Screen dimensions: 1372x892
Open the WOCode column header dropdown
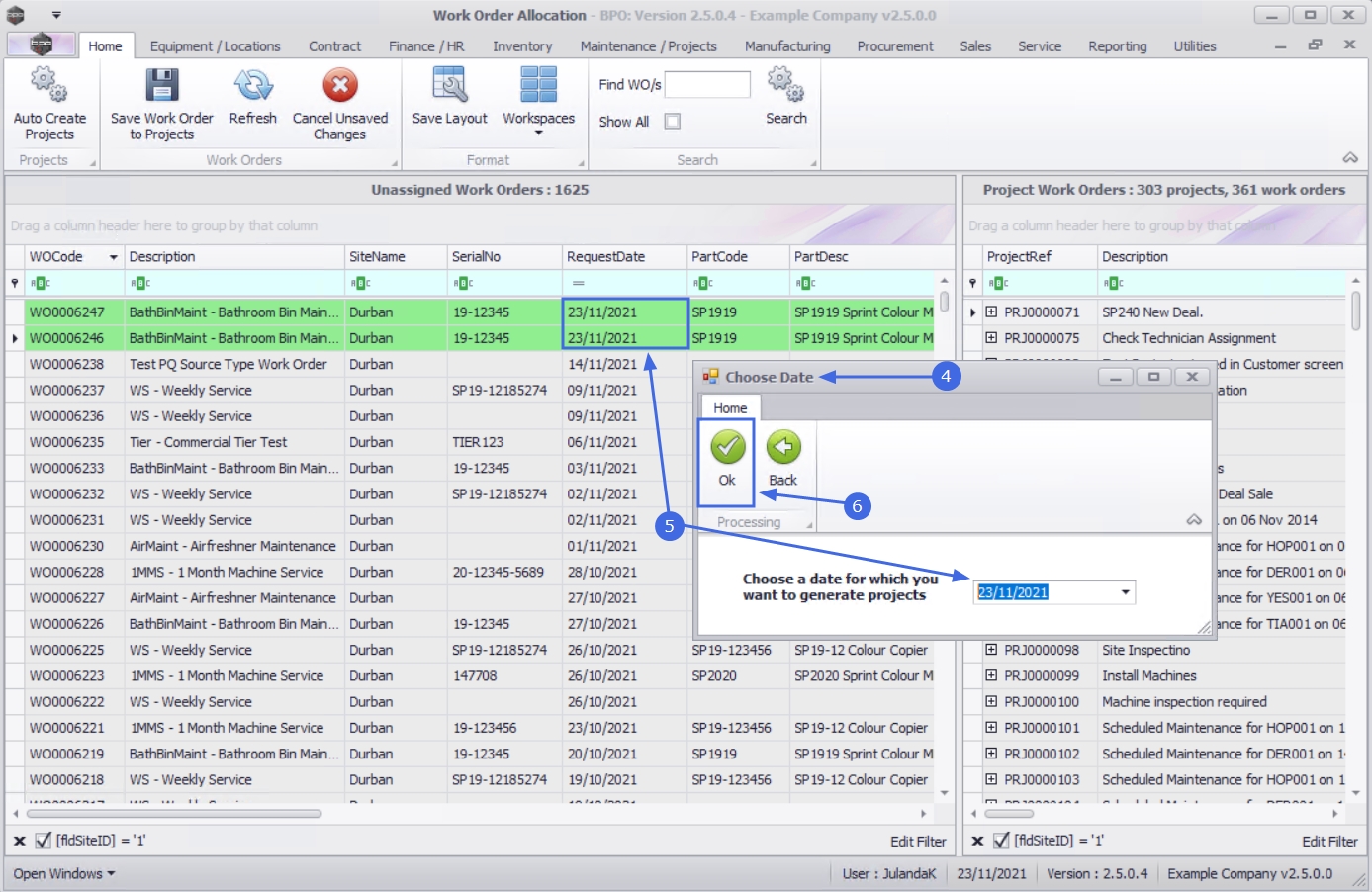coord(113,257)
